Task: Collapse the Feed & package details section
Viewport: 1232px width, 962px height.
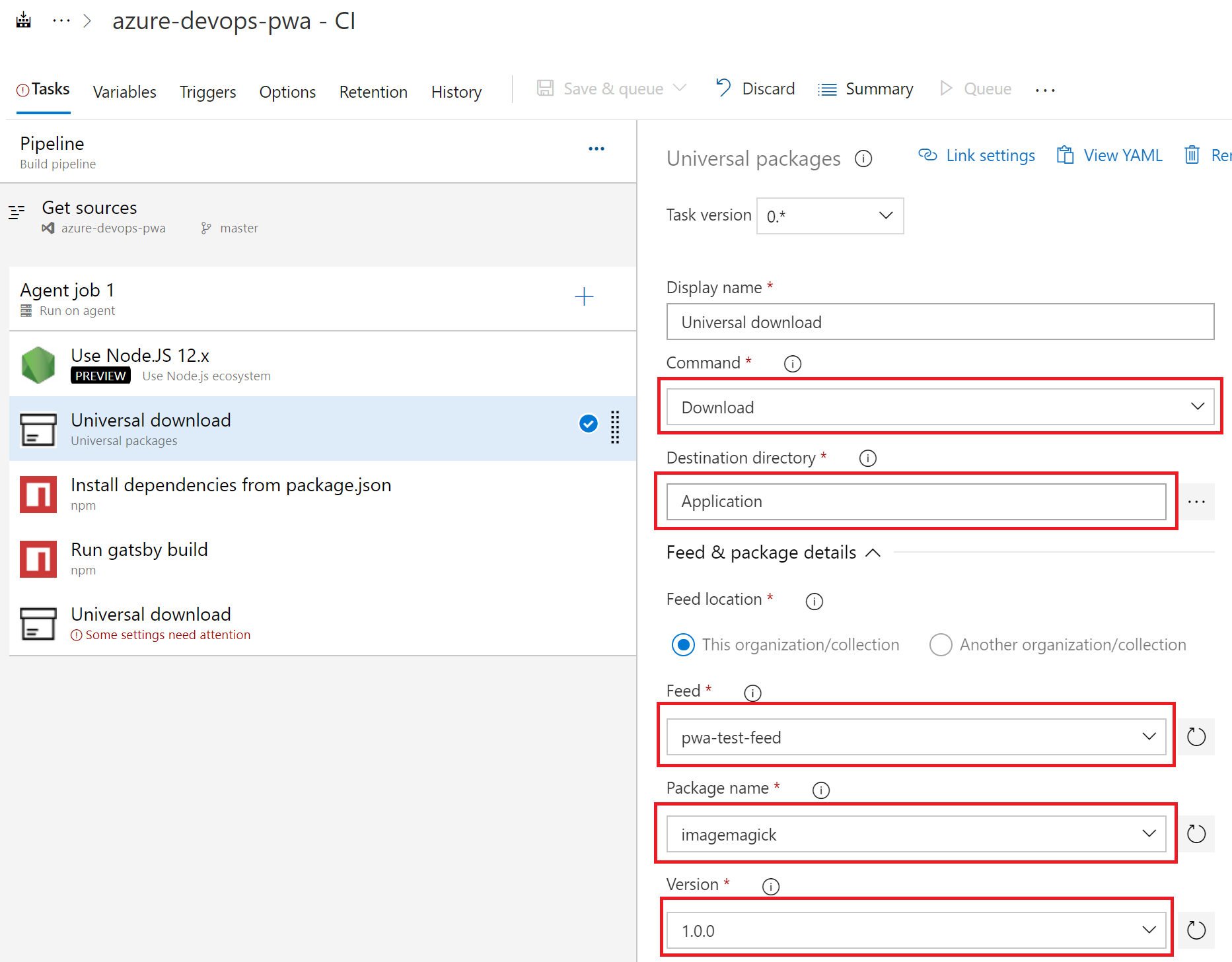Action: click(873, 553)
